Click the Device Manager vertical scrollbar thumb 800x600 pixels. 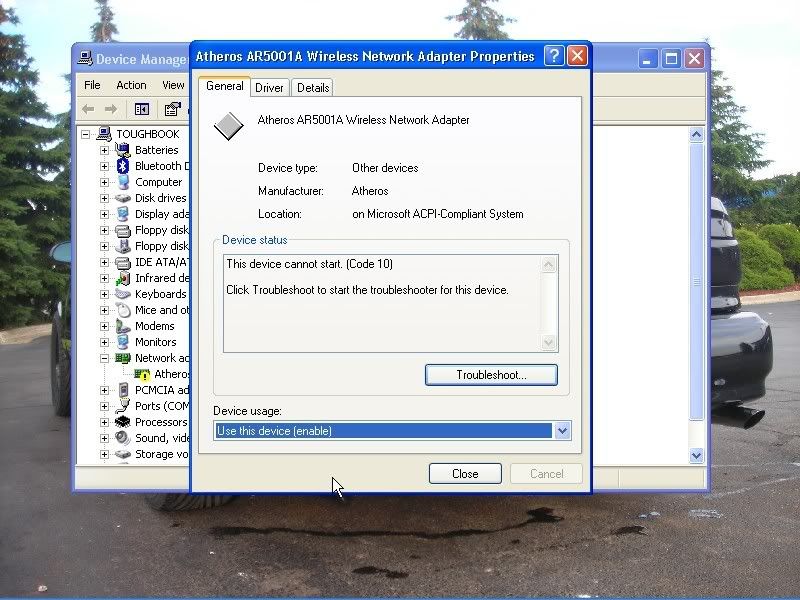pos(696,282)
